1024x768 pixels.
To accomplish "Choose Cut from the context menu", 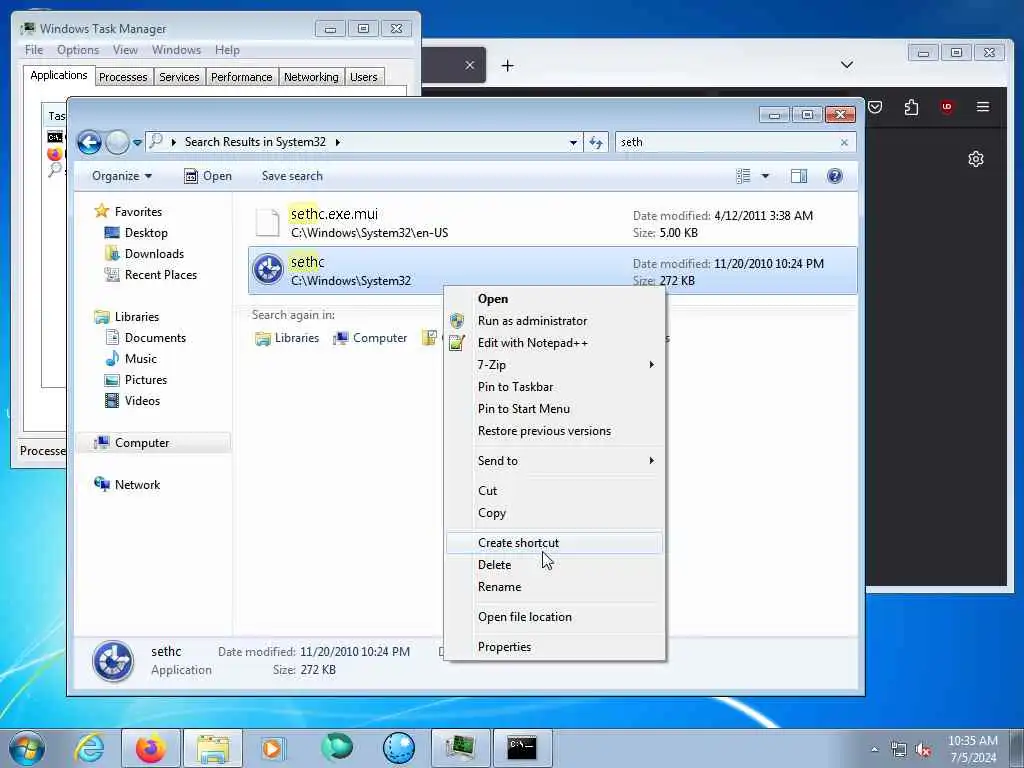I will click(x=554, y=490).
